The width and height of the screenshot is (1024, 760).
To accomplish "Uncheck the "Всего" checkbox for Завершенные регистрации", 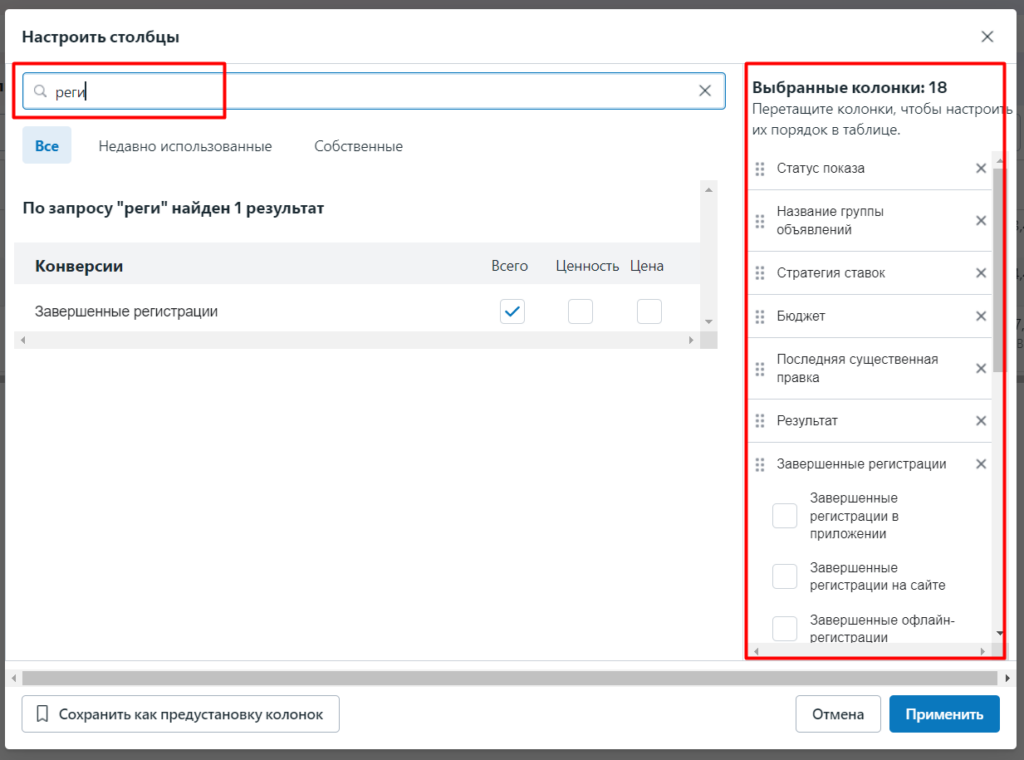I will coord(512,311).
